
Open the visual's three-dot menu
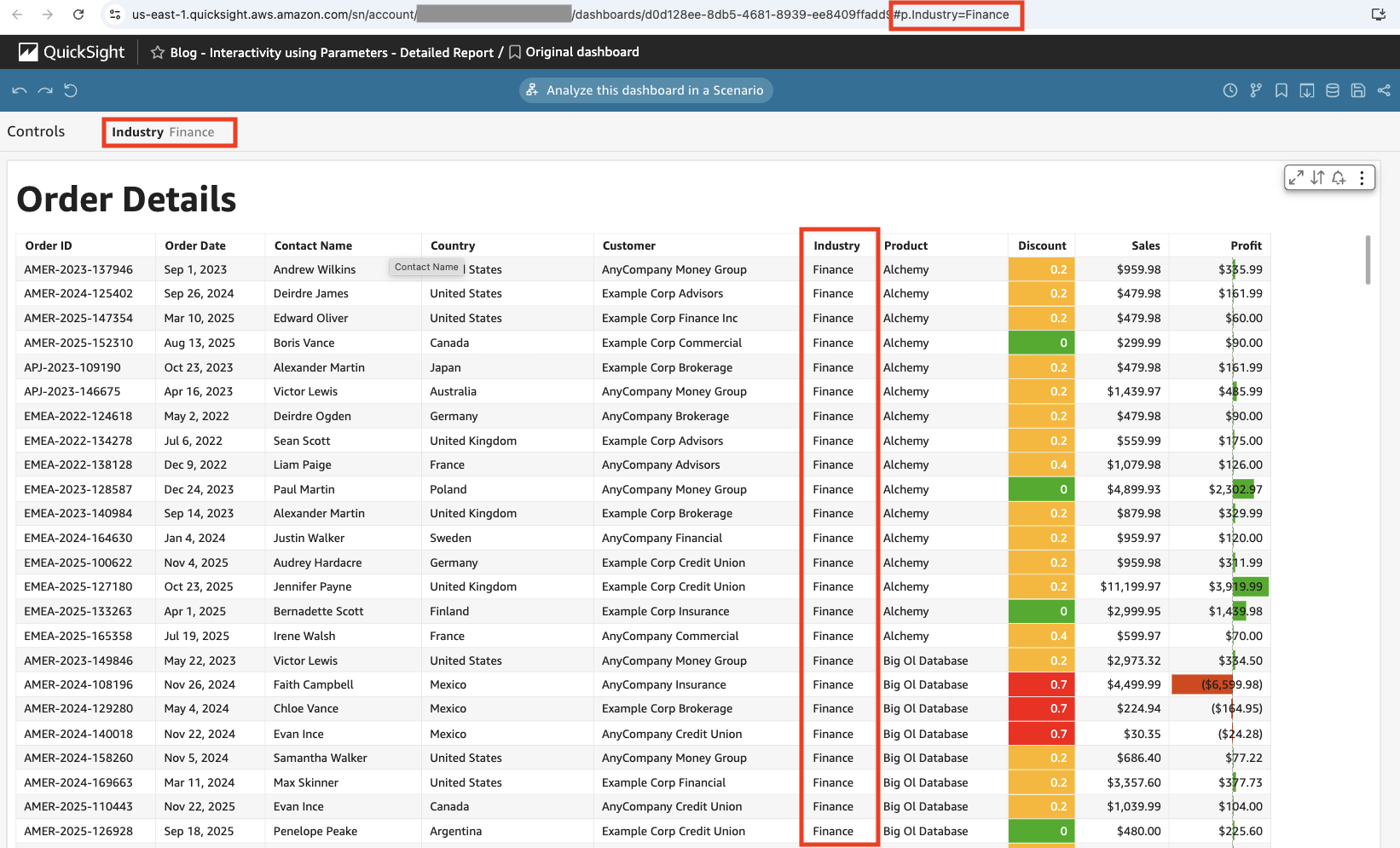[1362, 177]
